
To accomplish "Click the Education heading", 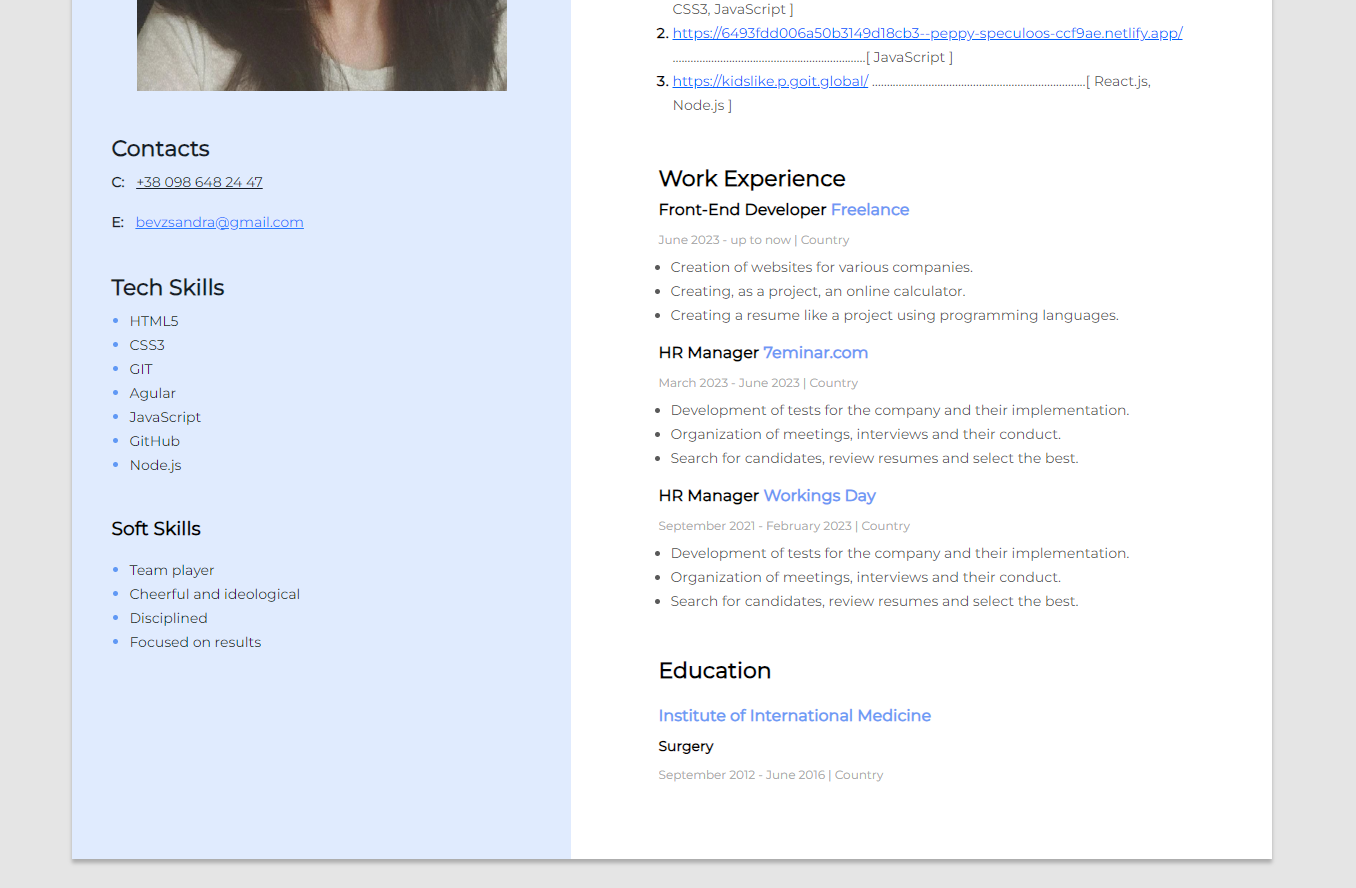I will tap(714, 670).
